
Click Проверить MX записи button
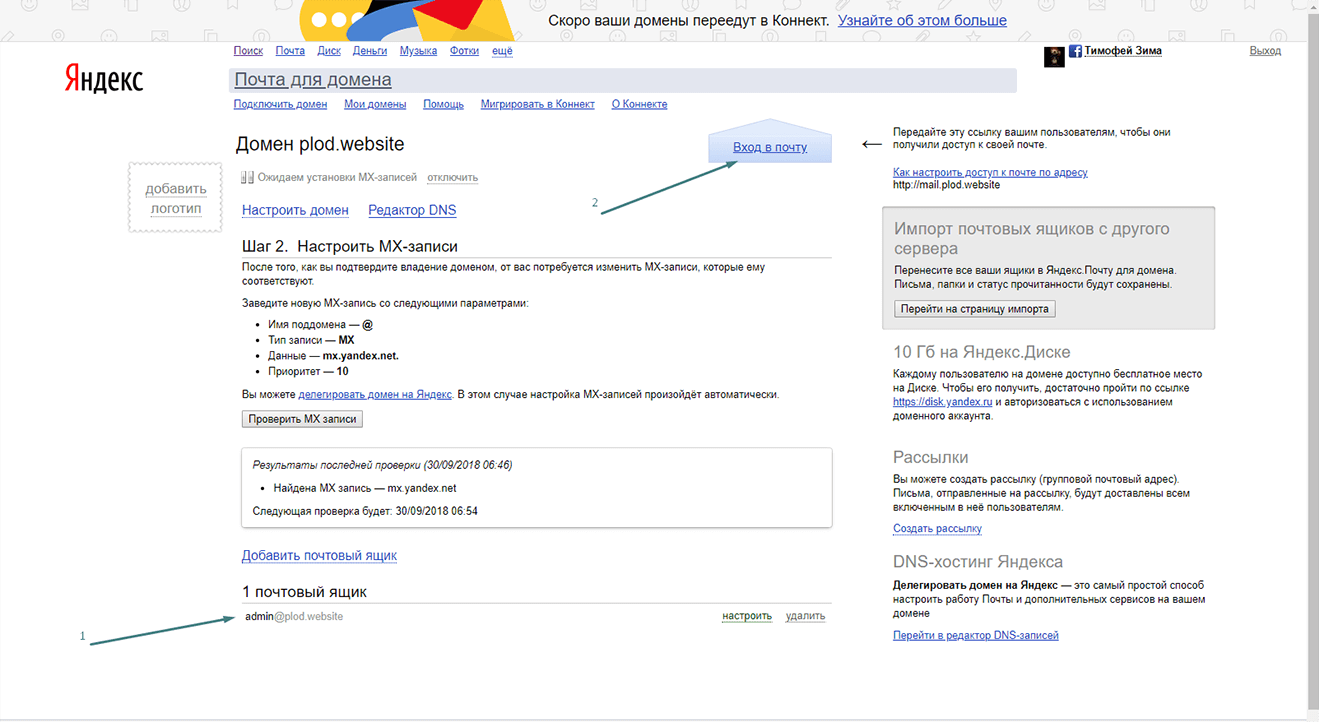[302, 419]
